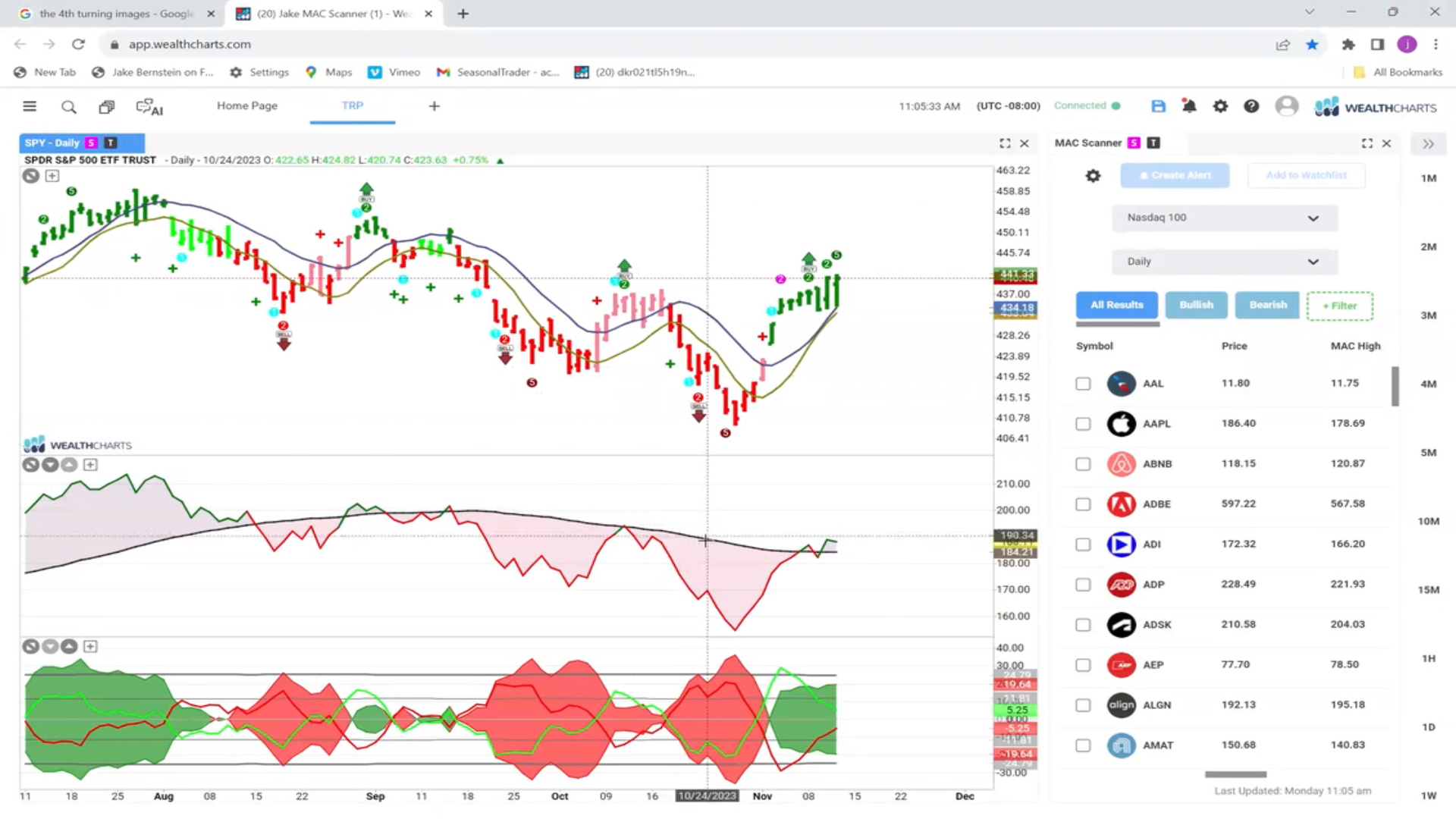Viewport: 1456px width, 819px height.
Task: Hide indicators on main price pane
Action: pyautogui.click(x=30, y=176)
